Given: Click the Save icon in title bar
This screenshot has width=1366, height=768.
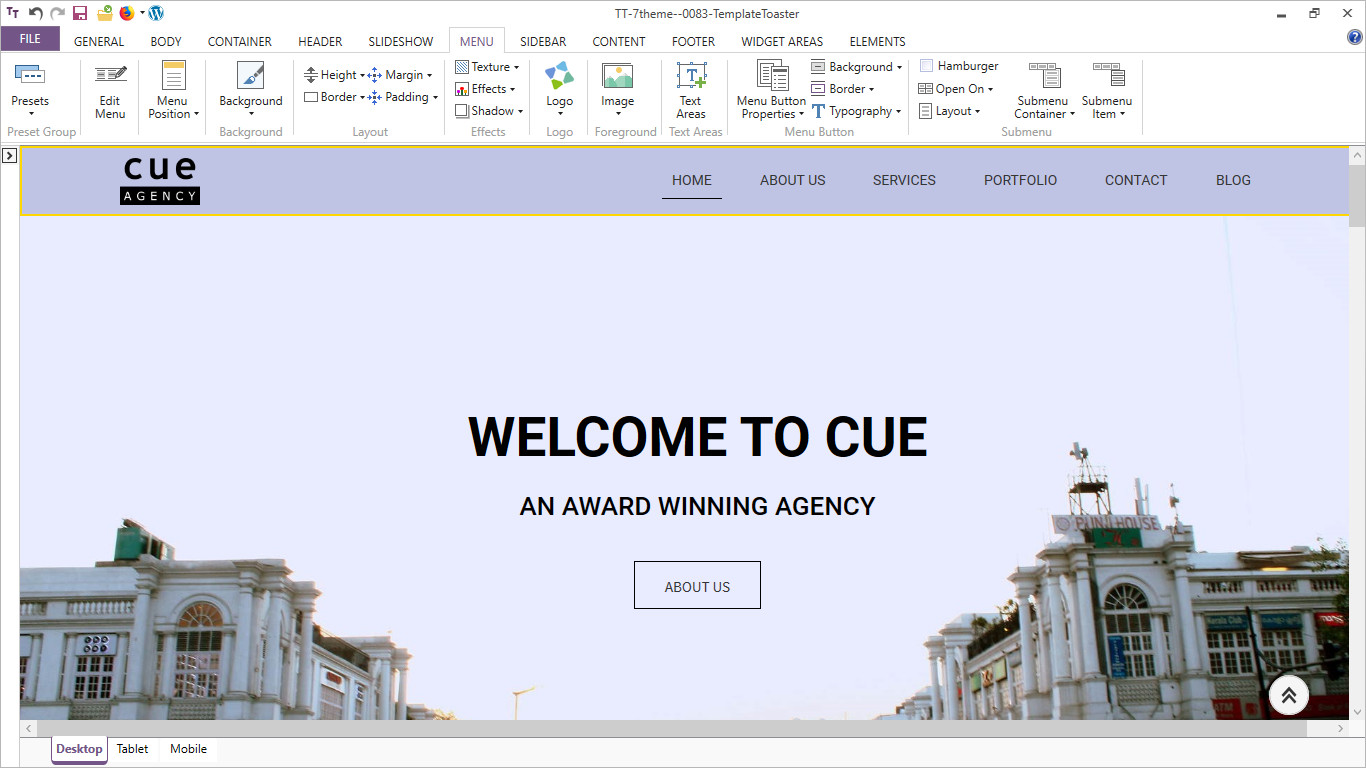Looking at the screenshot, I should pos(80,13).
